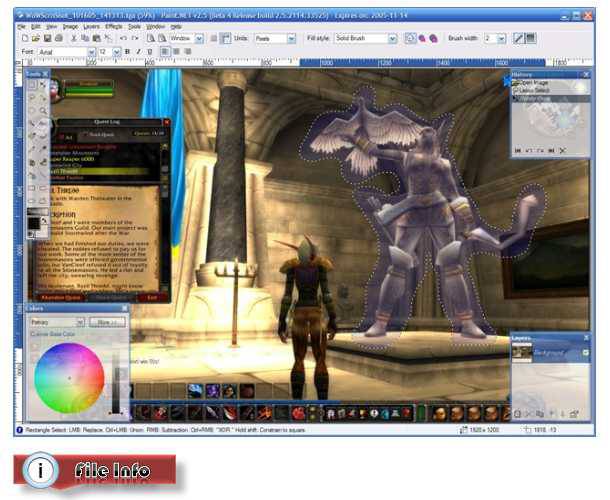Toggle antialiasing button near brush width
The width and height of the screenshot is (610, 500).
[x=519, y=38]
